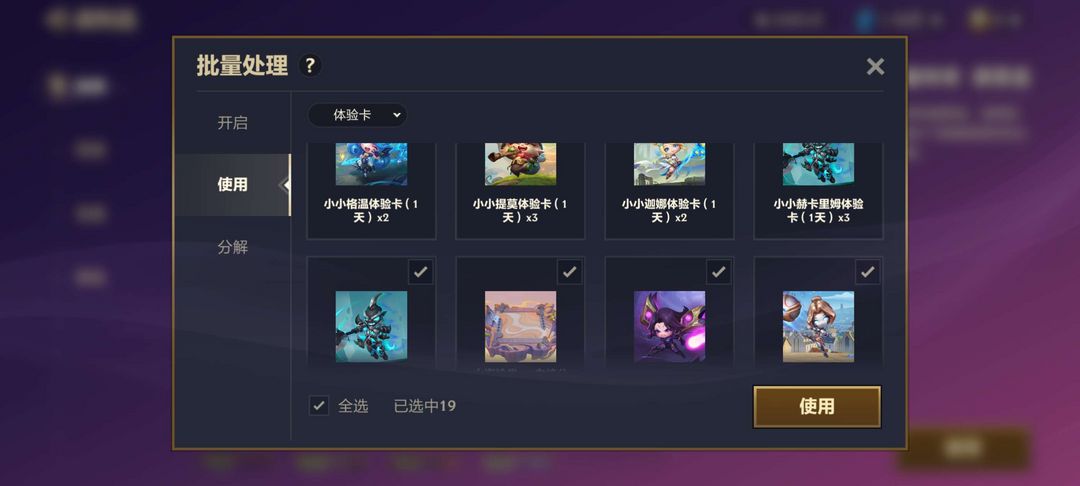Select the 小小赫卡里姆体验卡 card image

[818, 165]
